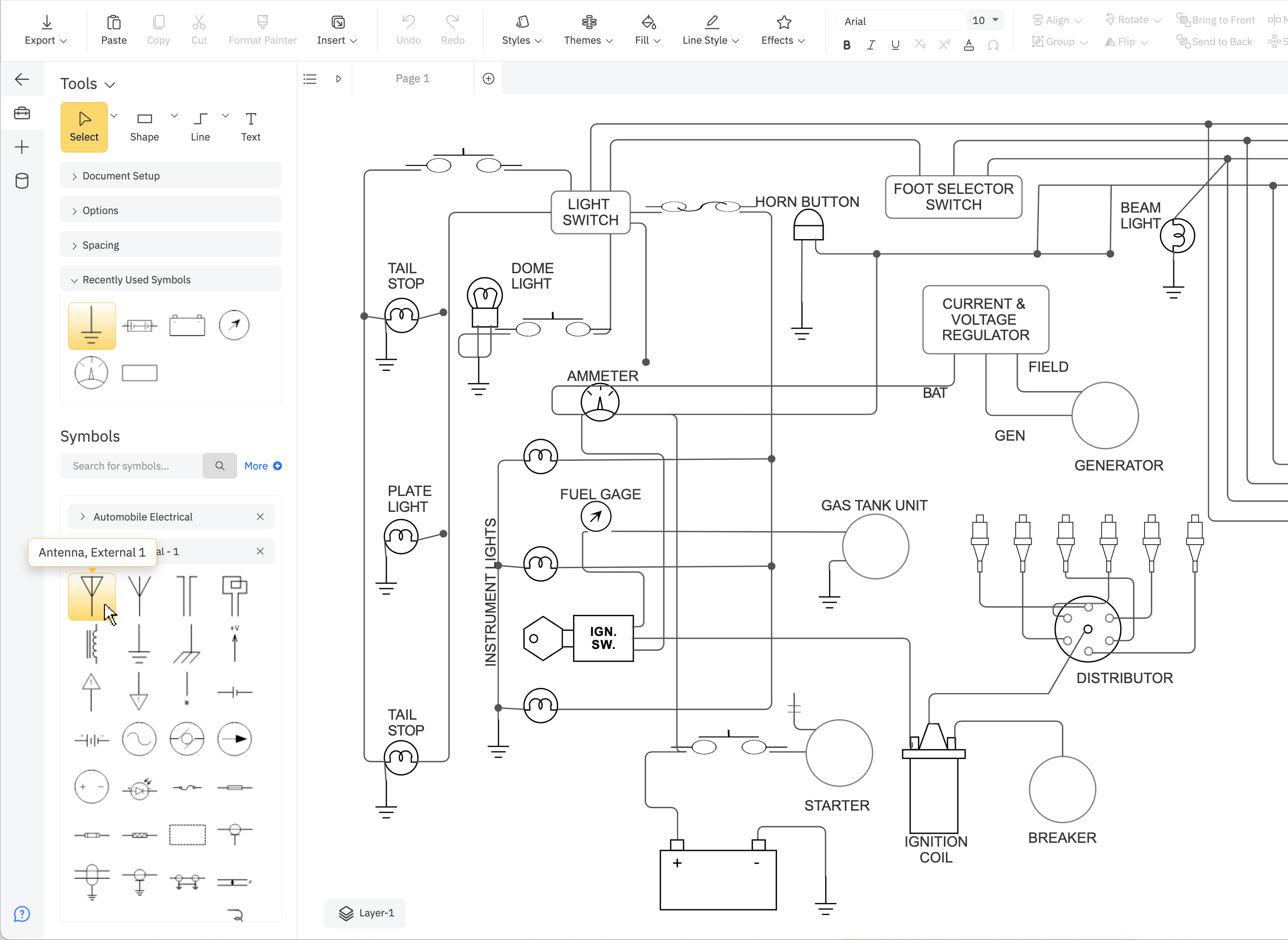Expand the Automobile Electrical symbols

coord(84,517)
